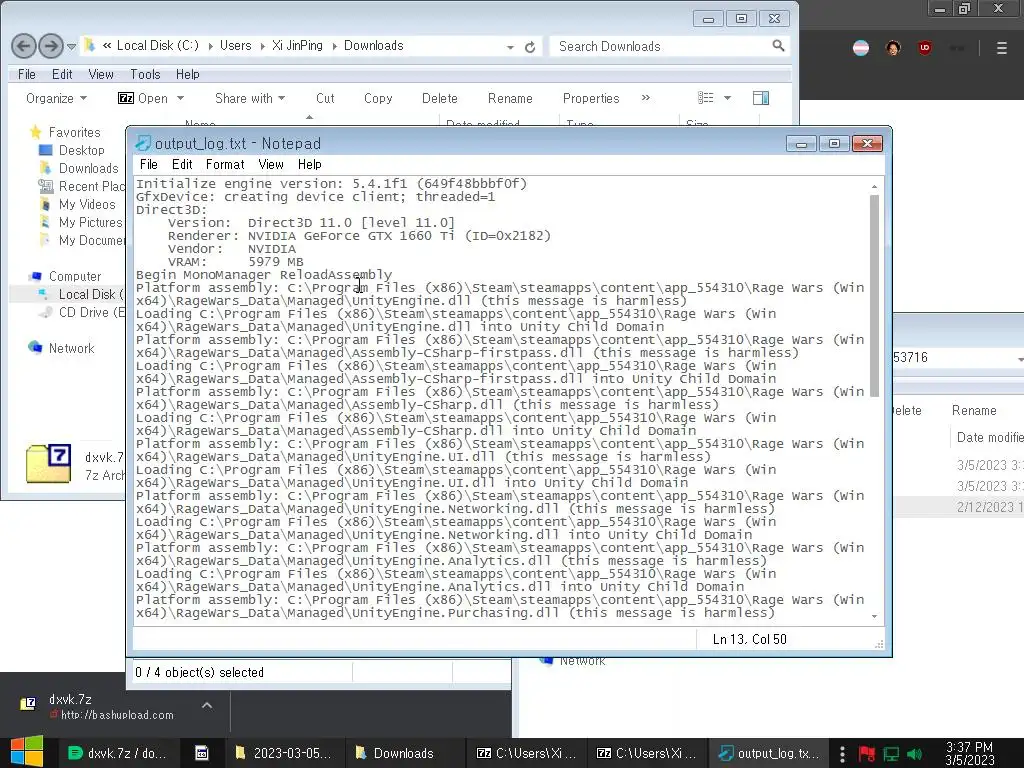Select Desktop in Favorites
The height and width of the screenshot is (768, 1024).
pyautogui.click(x=81, y=150)
